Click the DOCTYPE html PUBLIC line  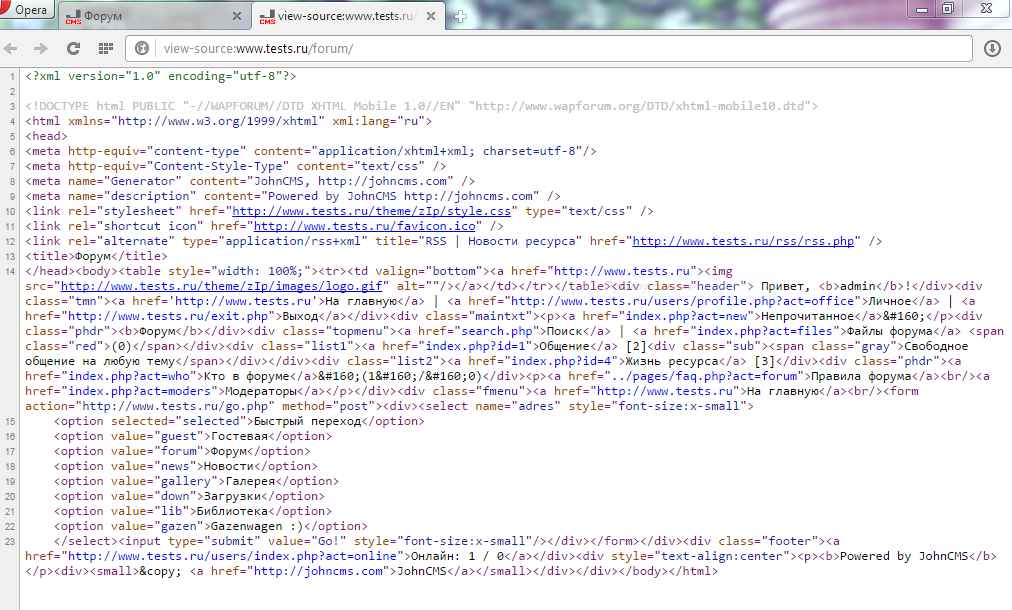pos(421,106)
